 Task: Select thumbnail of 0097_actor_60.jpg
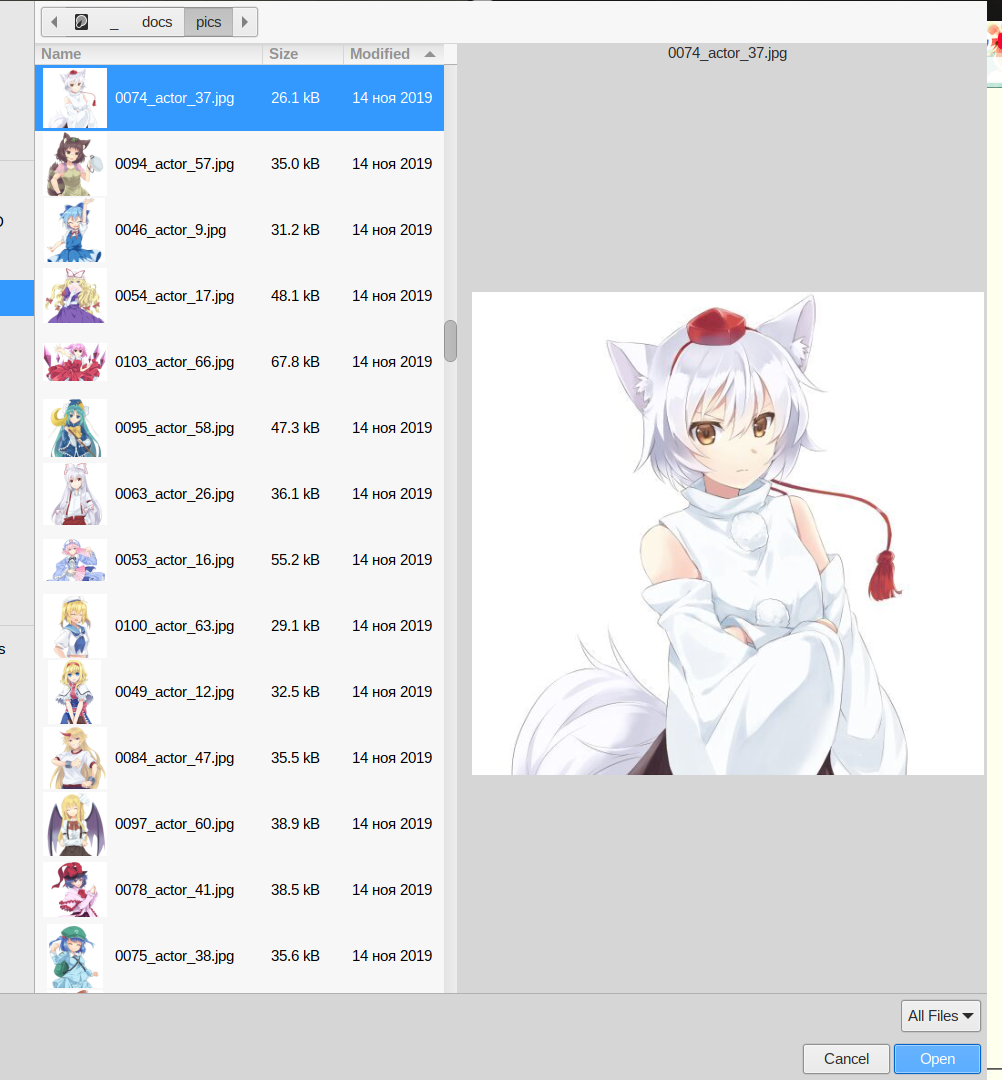point(75,824)
